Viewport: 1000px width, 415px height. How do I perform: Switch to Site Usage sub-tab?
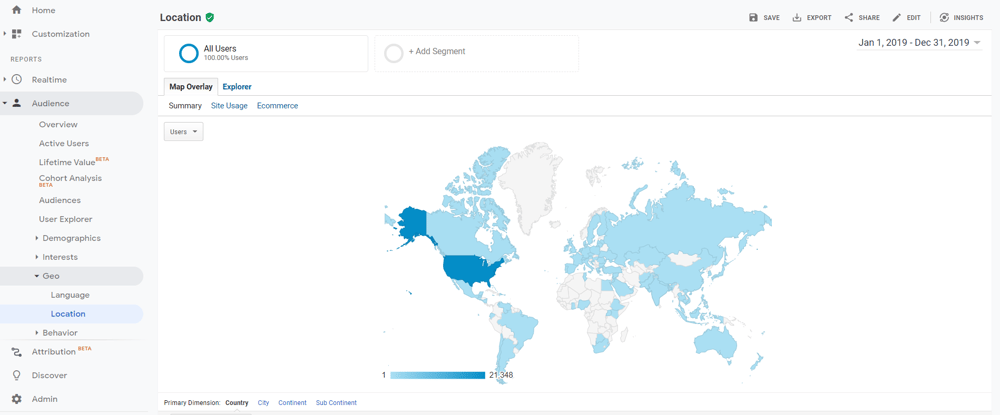coord(229,106)
